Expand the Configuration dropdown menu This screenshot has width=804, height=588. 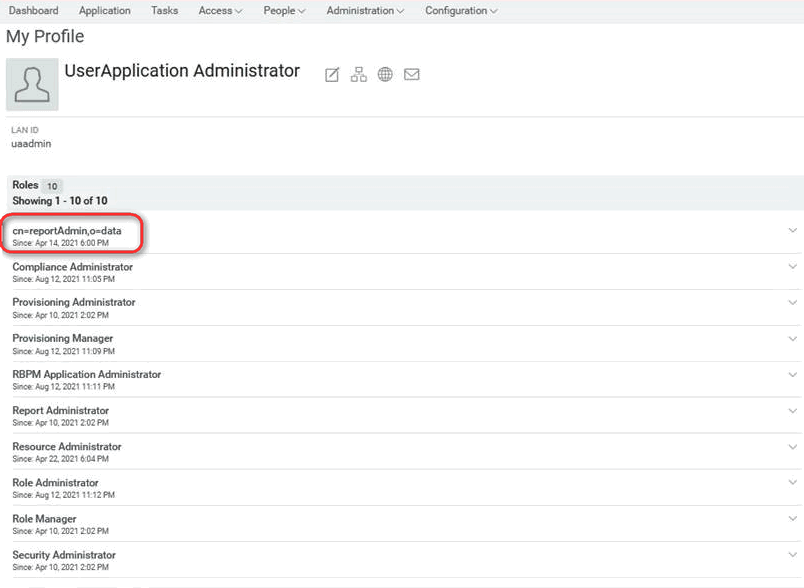click(461, 11)
